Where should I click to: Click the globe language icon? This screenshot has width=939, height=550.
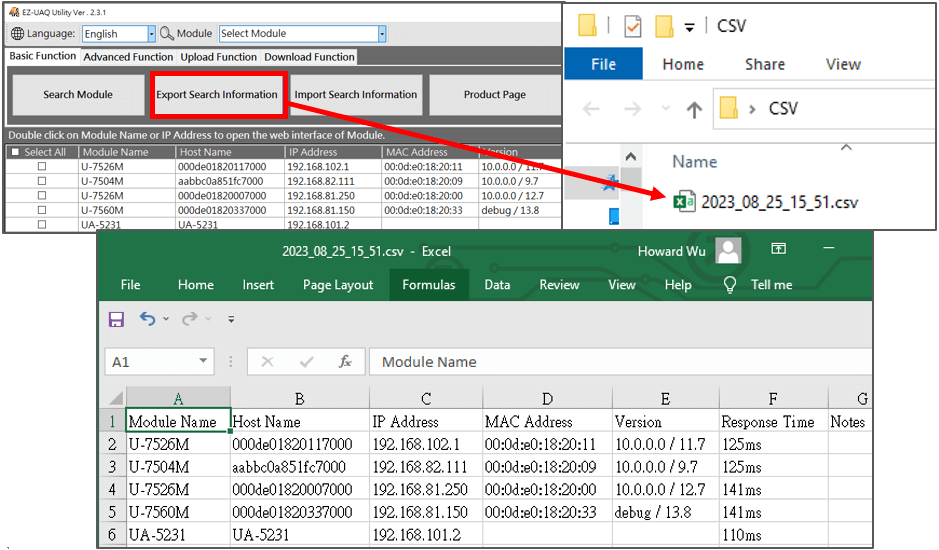point(17,34)
